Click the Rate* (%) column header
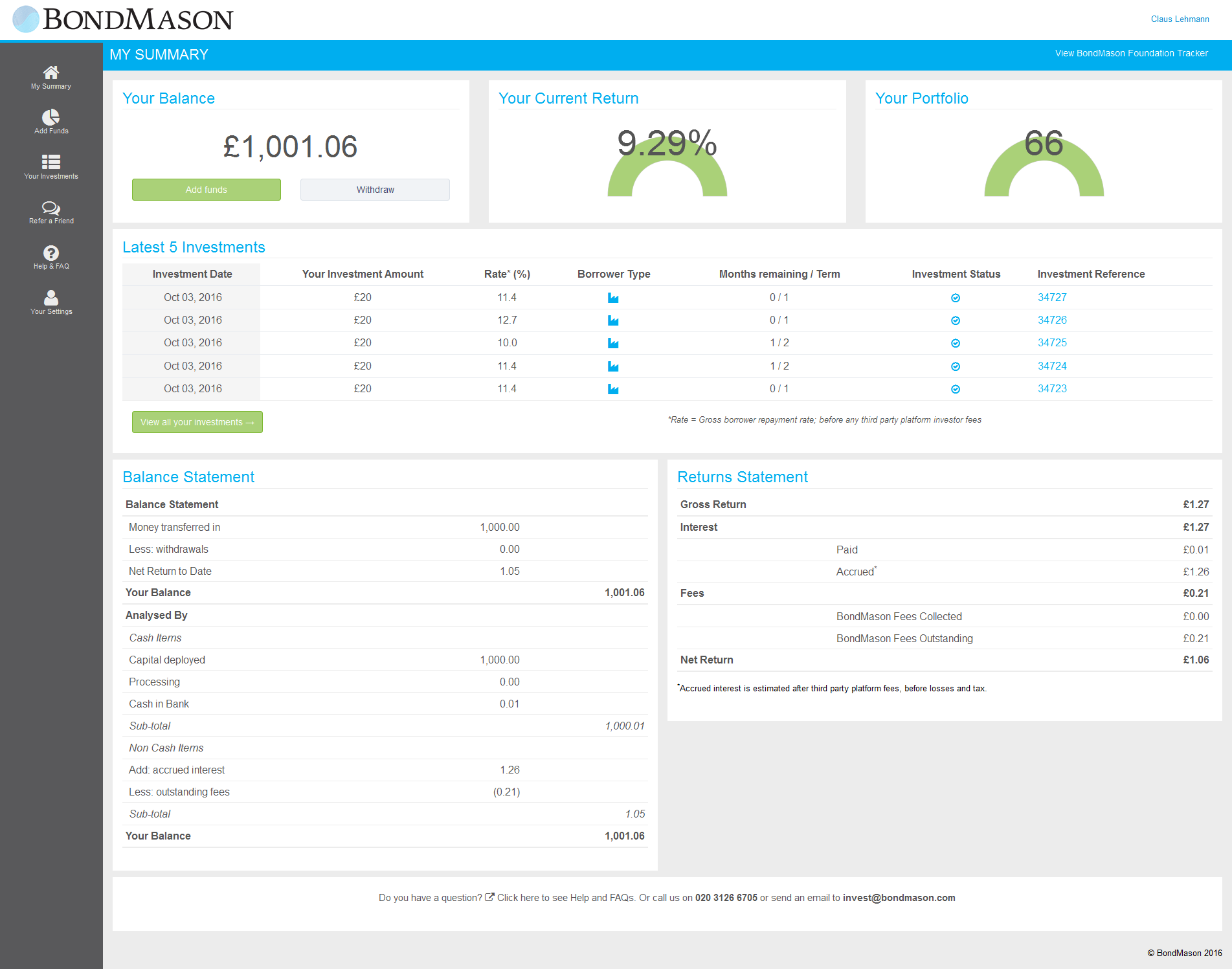 coord(507,274)
